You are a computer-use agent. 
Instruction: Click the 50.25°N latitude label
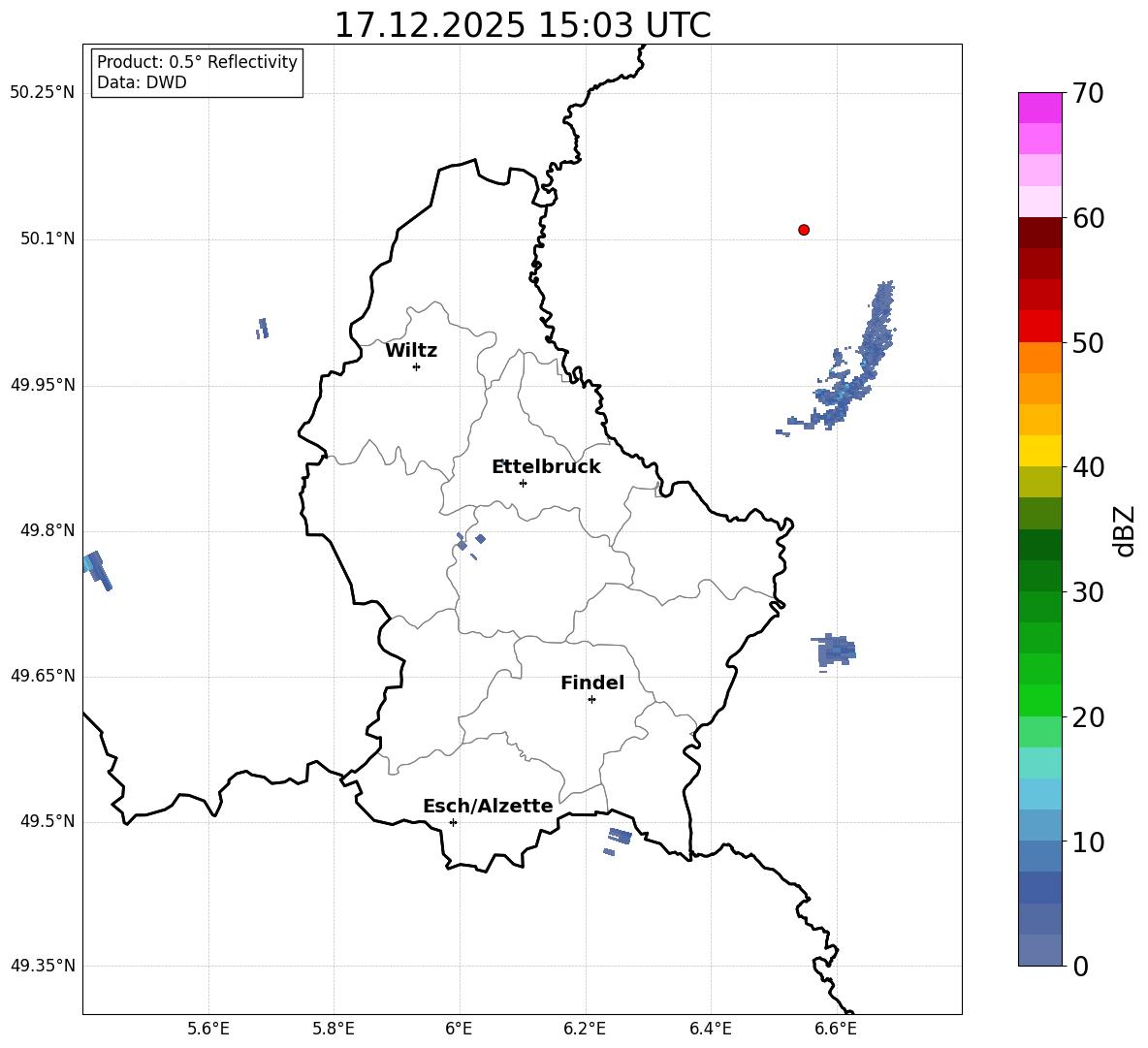click(43, 93)
